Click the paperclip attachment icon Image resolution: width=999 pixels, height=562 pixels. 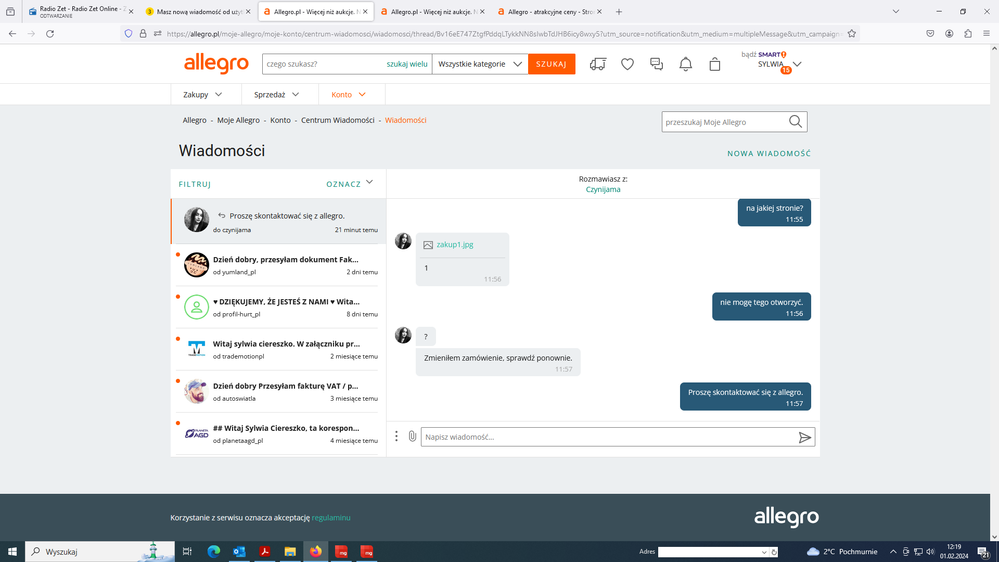coord(412,436)
